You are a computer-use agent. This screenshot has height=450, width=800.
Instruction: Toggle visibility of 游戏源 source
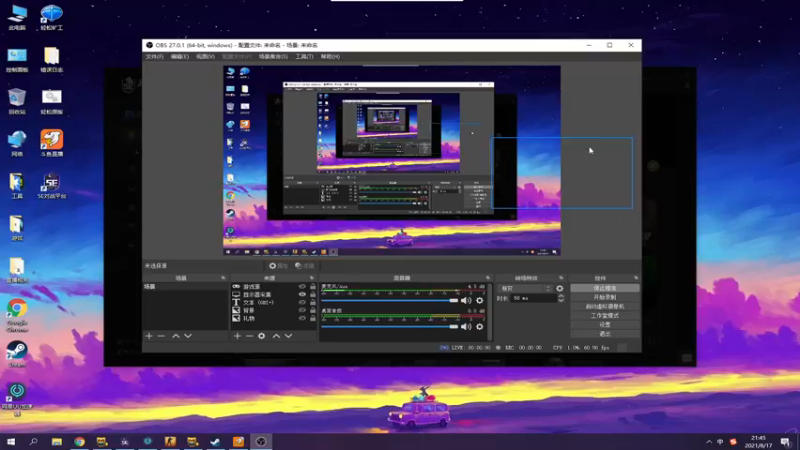point(302,287)
